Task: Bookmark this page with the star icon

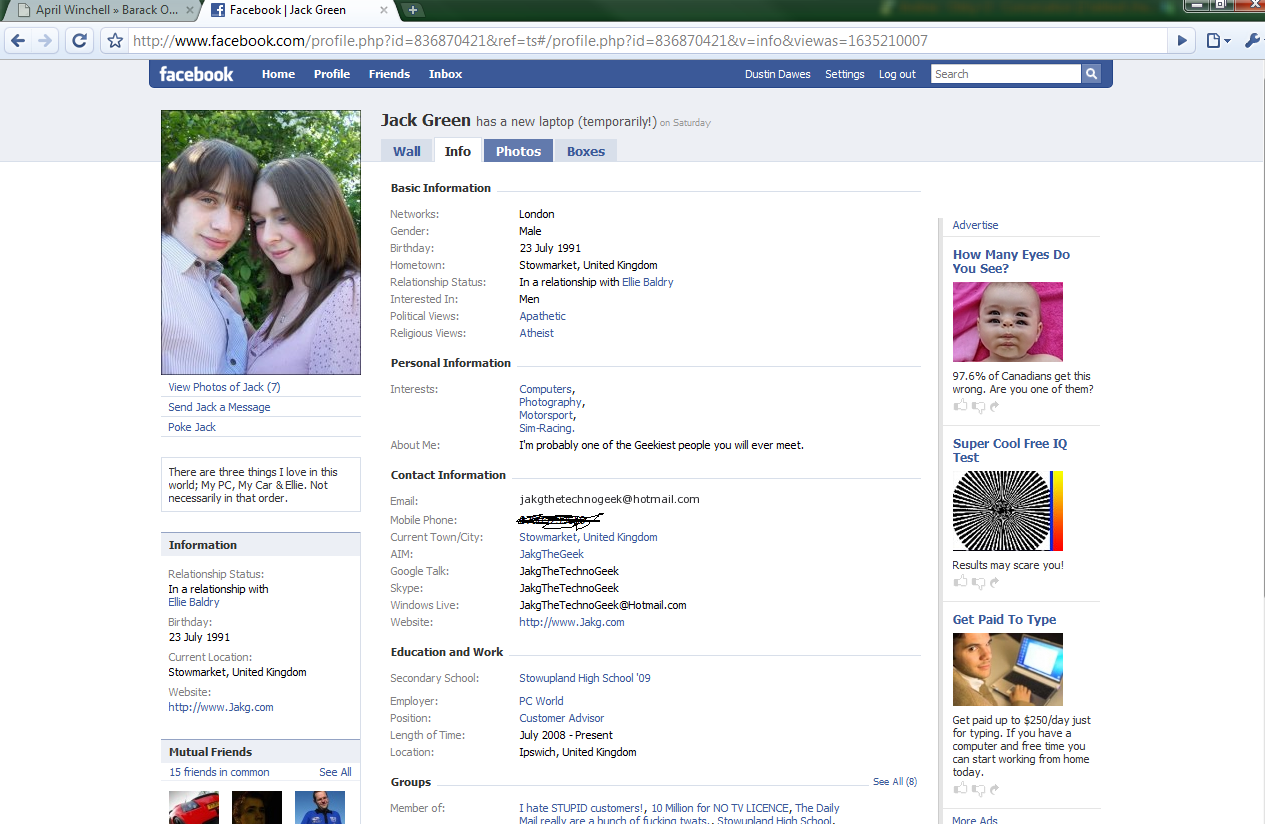Action: 115,41
